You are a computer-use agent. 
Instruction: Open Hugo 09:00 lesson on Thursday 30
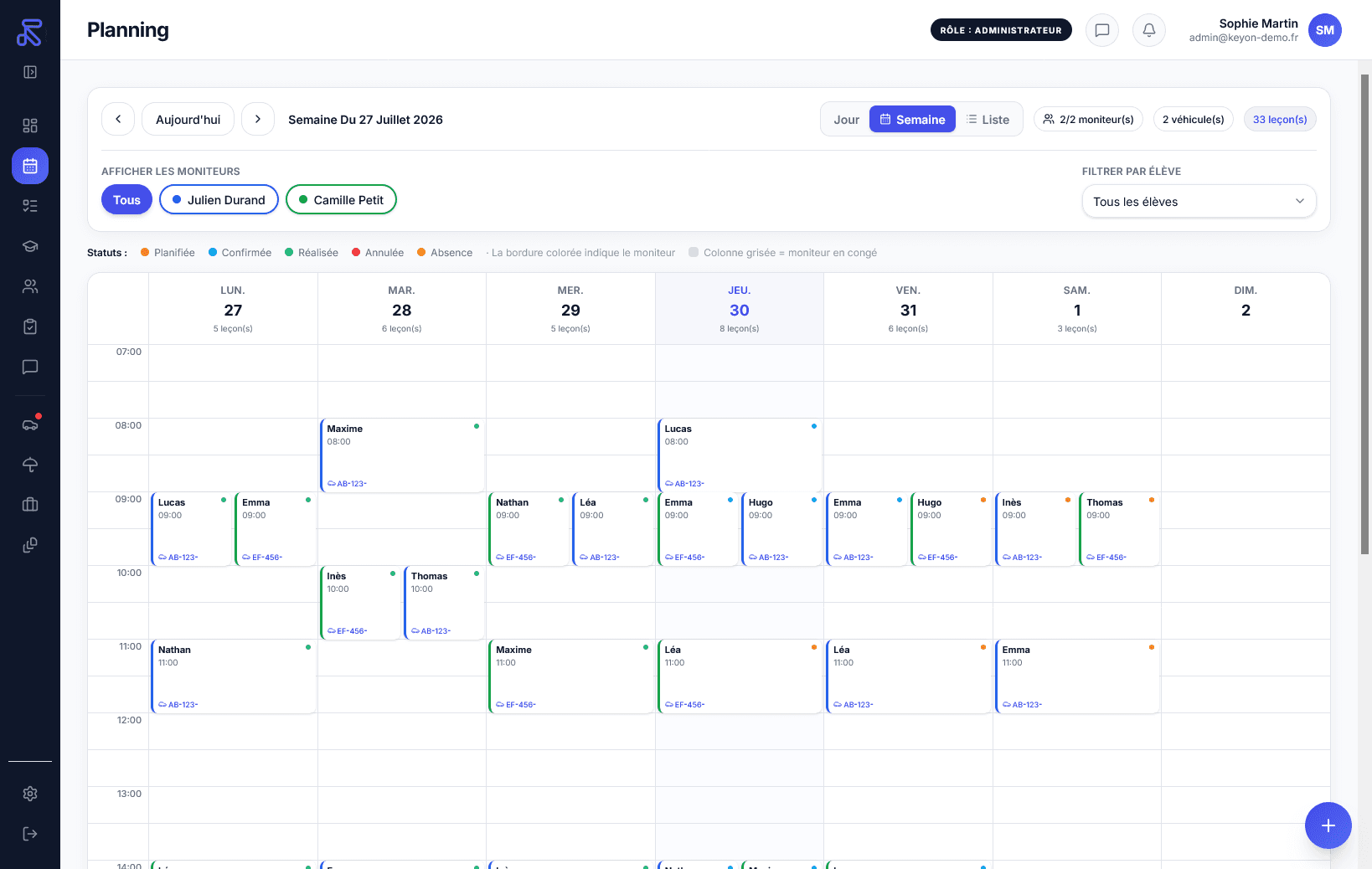point(782,529)
